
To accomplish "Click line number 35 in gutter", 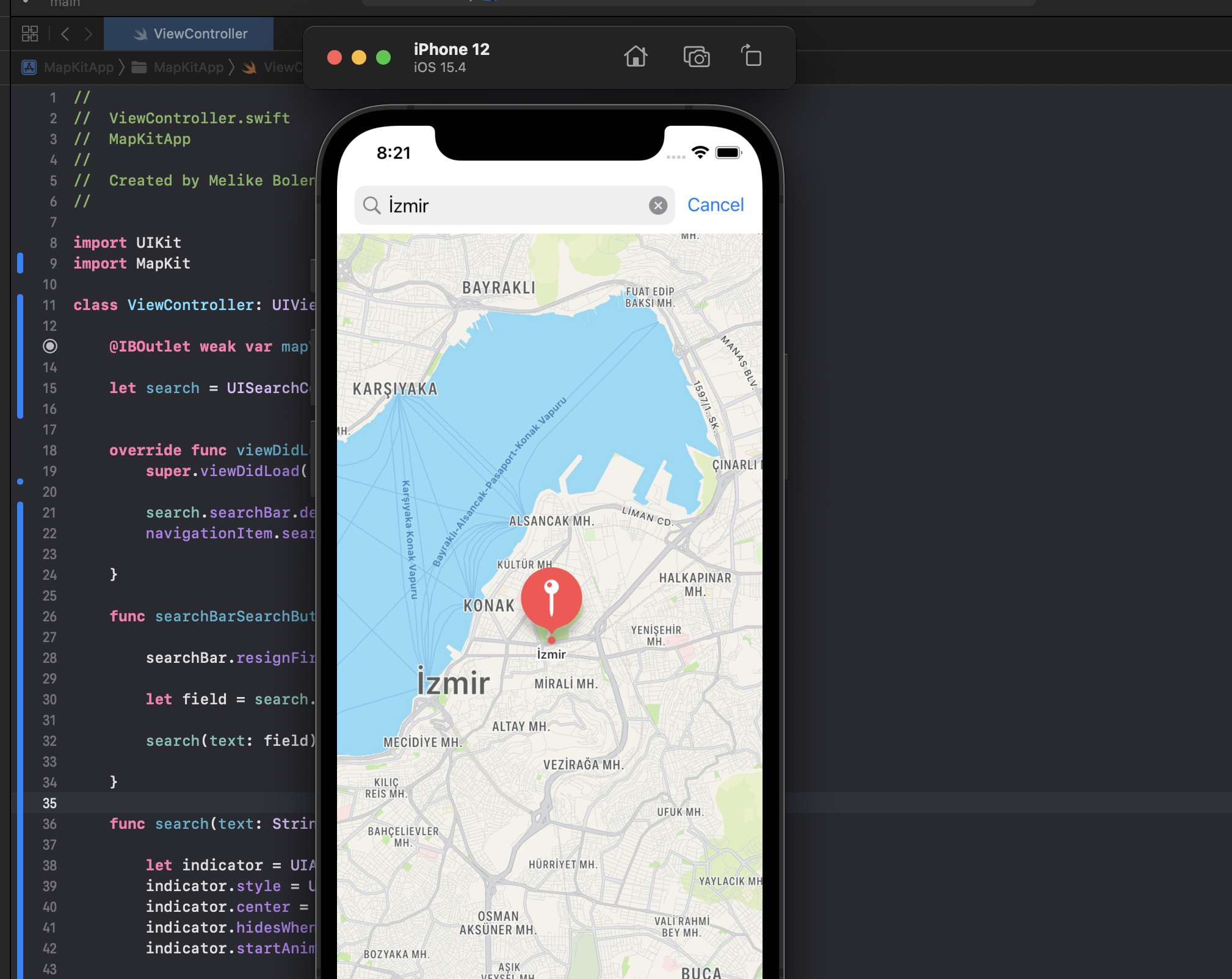I will tap(49, 803).
